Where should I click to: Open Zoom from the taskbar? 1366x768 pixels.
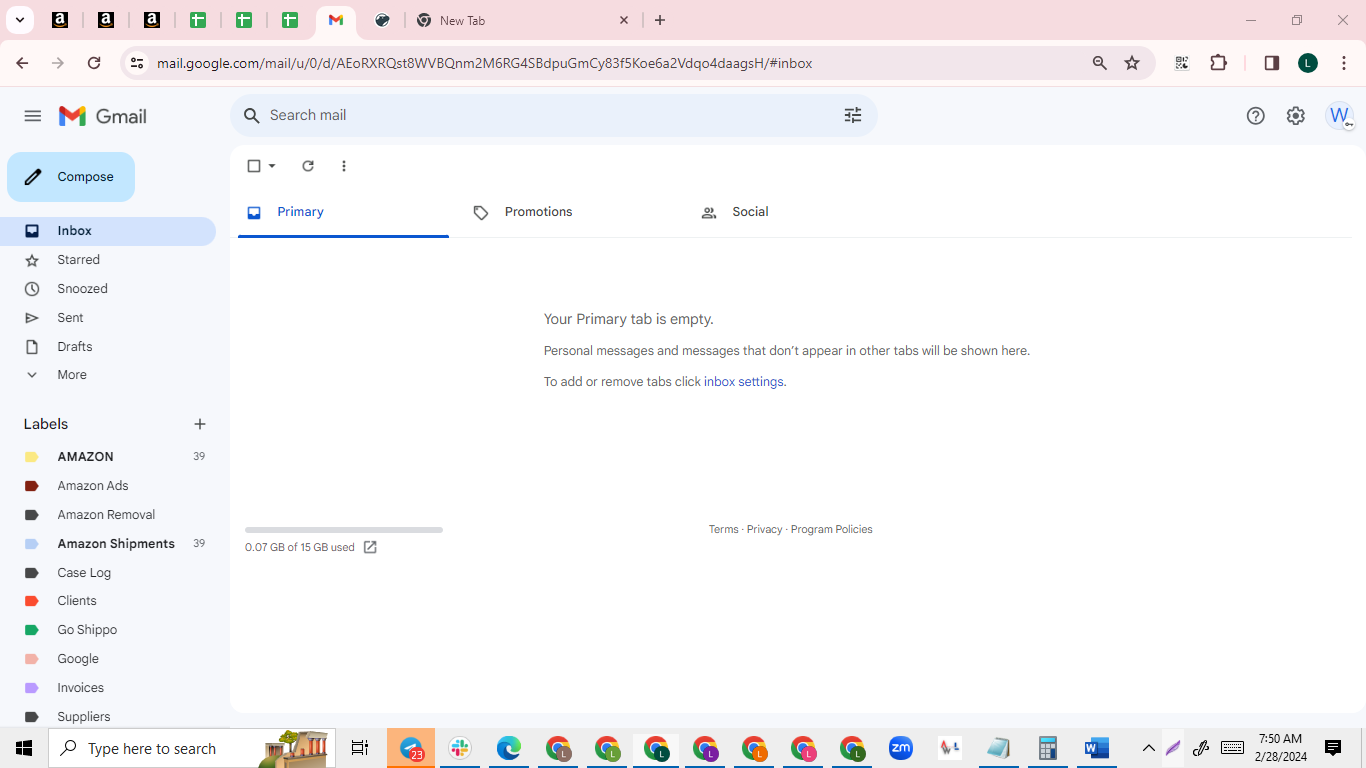901,748
